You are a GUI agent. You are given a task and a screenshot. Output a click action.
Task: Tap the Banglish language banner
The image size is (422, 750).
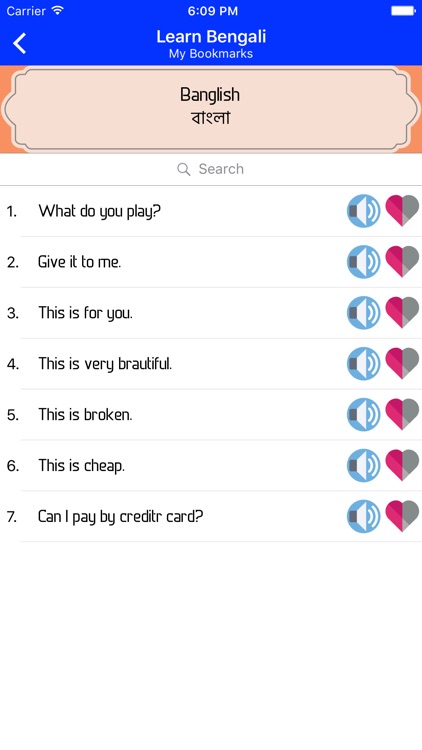pos(211,110)
